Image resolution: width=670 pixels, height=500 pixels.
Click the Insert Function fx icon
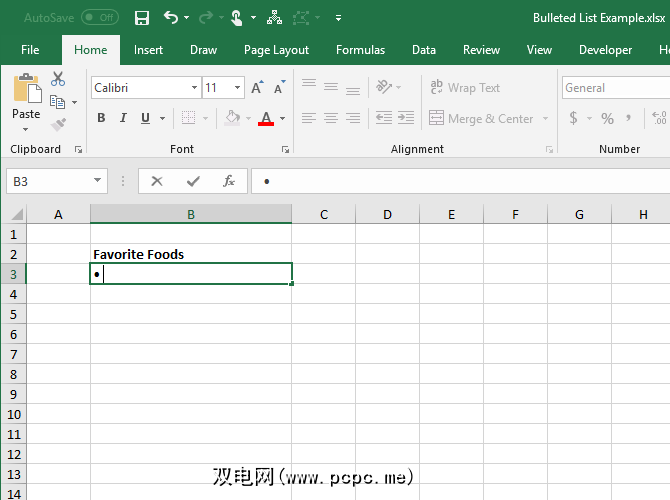229,181
